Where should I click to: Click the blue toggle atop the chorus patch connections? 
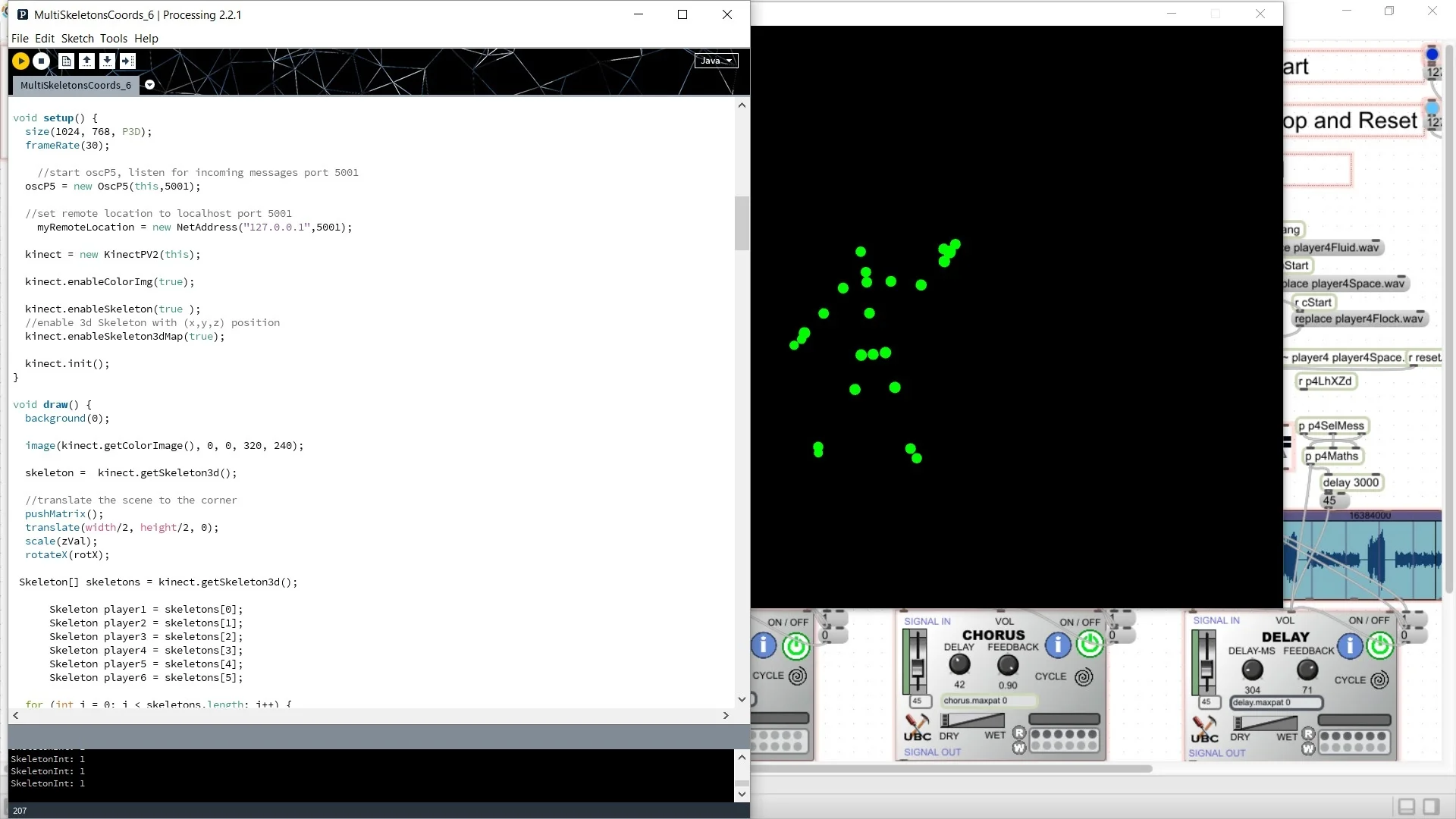point(1432,54)
